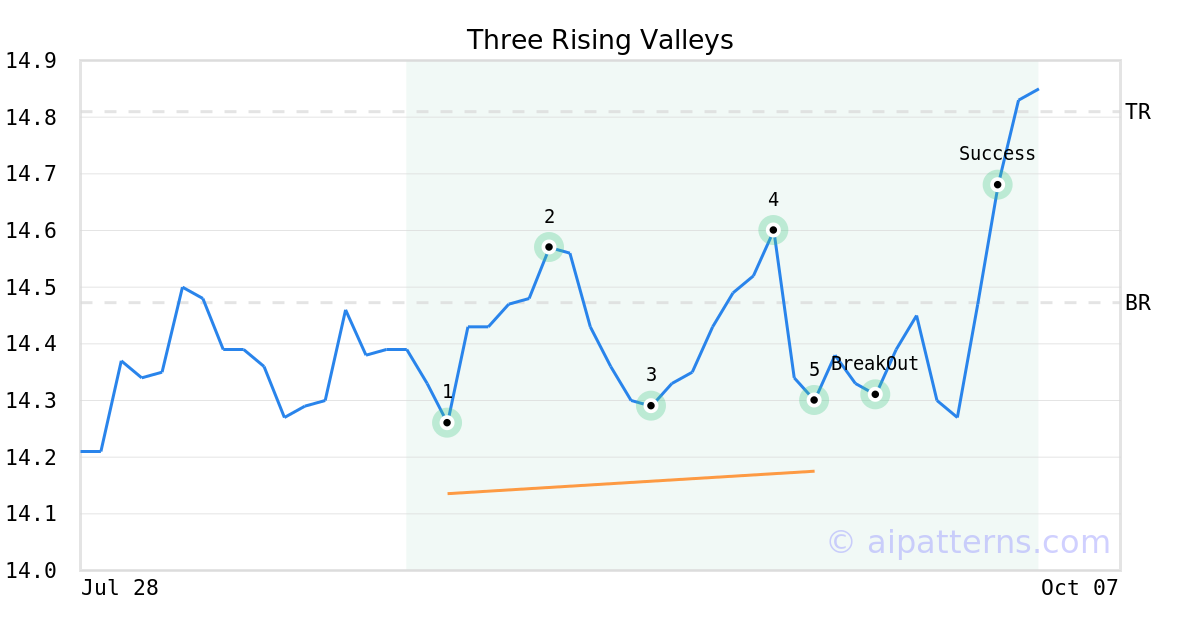Select the 14.2 price axis label
This screenshot has width=1200, height=630.
32,457
